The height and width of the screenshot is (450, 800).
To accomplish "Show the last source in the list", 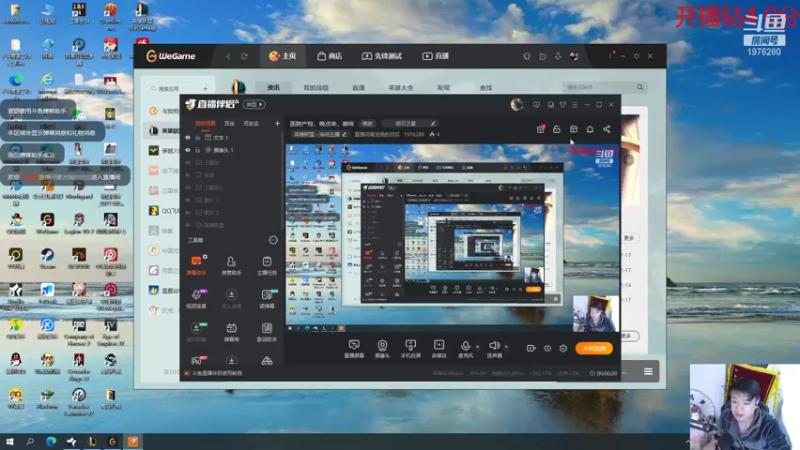I will pyautogui.click(x=188, y=225).
